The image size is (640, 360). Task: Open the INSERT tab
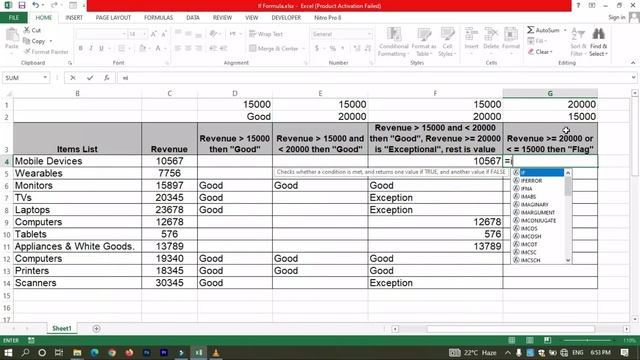pyautogui.click(x=74, y=18)
